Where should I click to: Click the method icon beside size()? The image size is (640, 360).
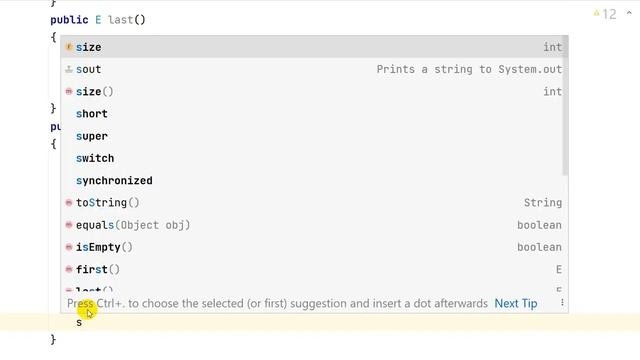(69, 91)
